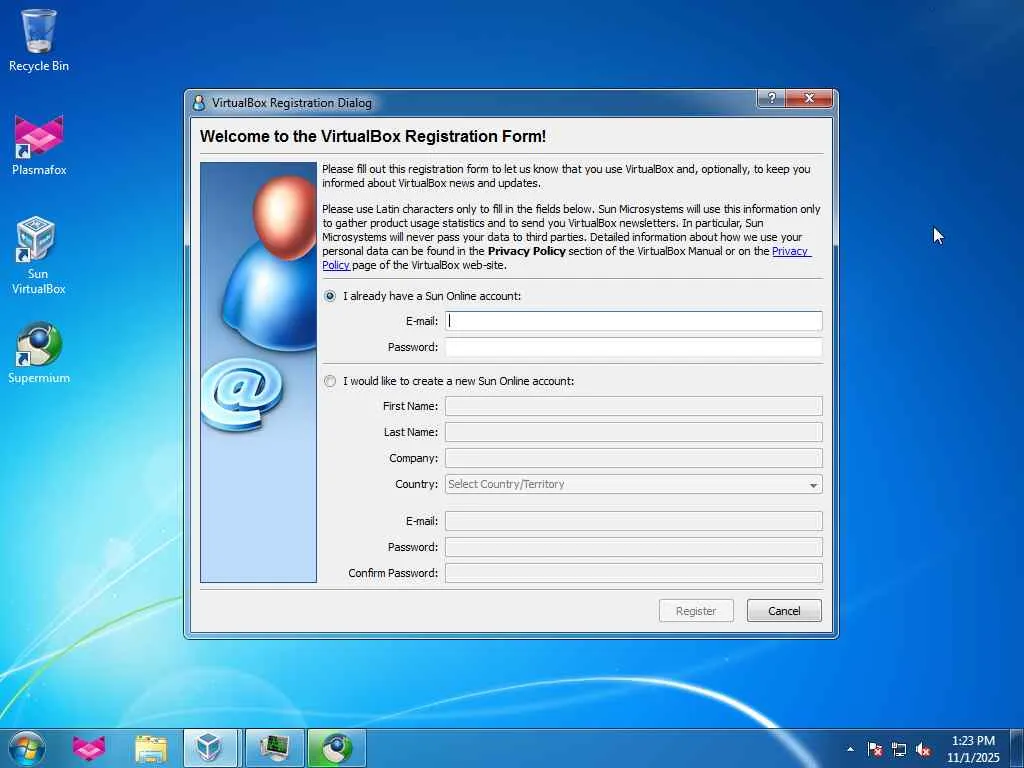1024x768 pixels.
Task: Focus the existing account E-mail field
Action: point(633,321)
